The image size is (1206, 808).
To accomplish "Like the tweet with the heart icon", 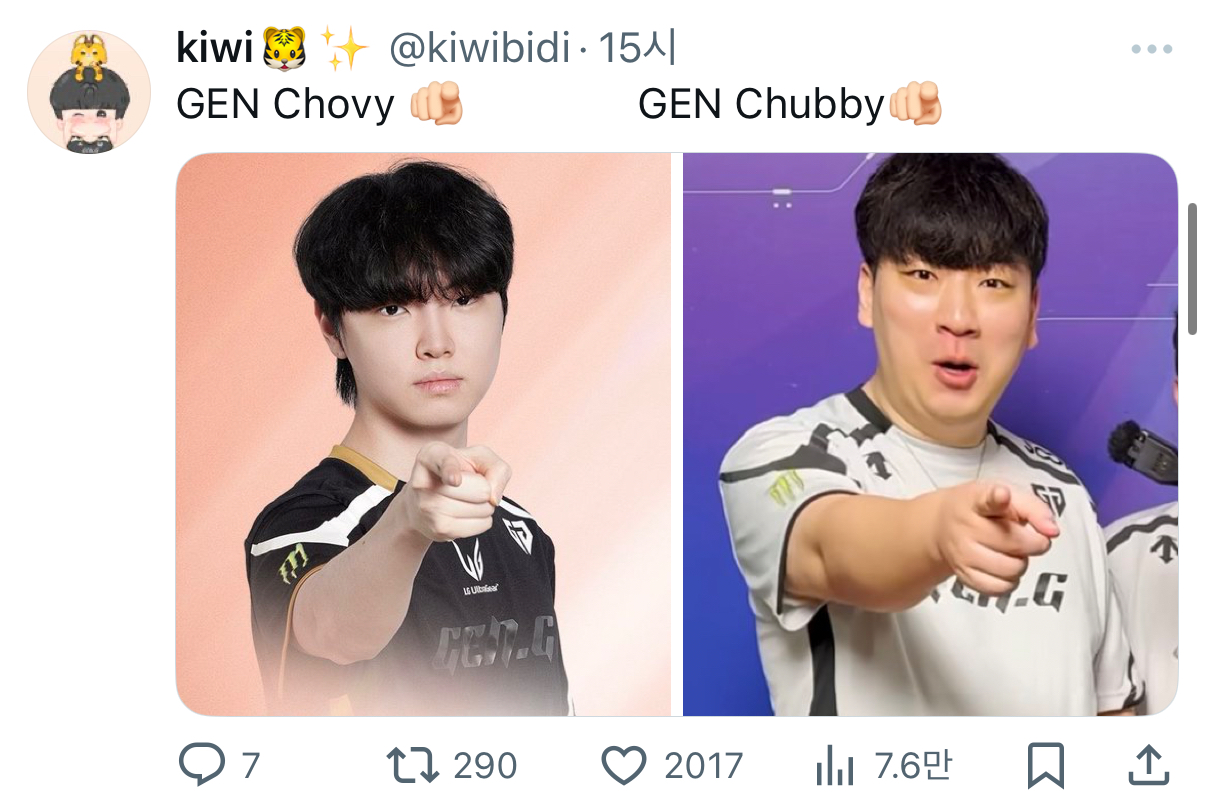I will click(625, 766).
